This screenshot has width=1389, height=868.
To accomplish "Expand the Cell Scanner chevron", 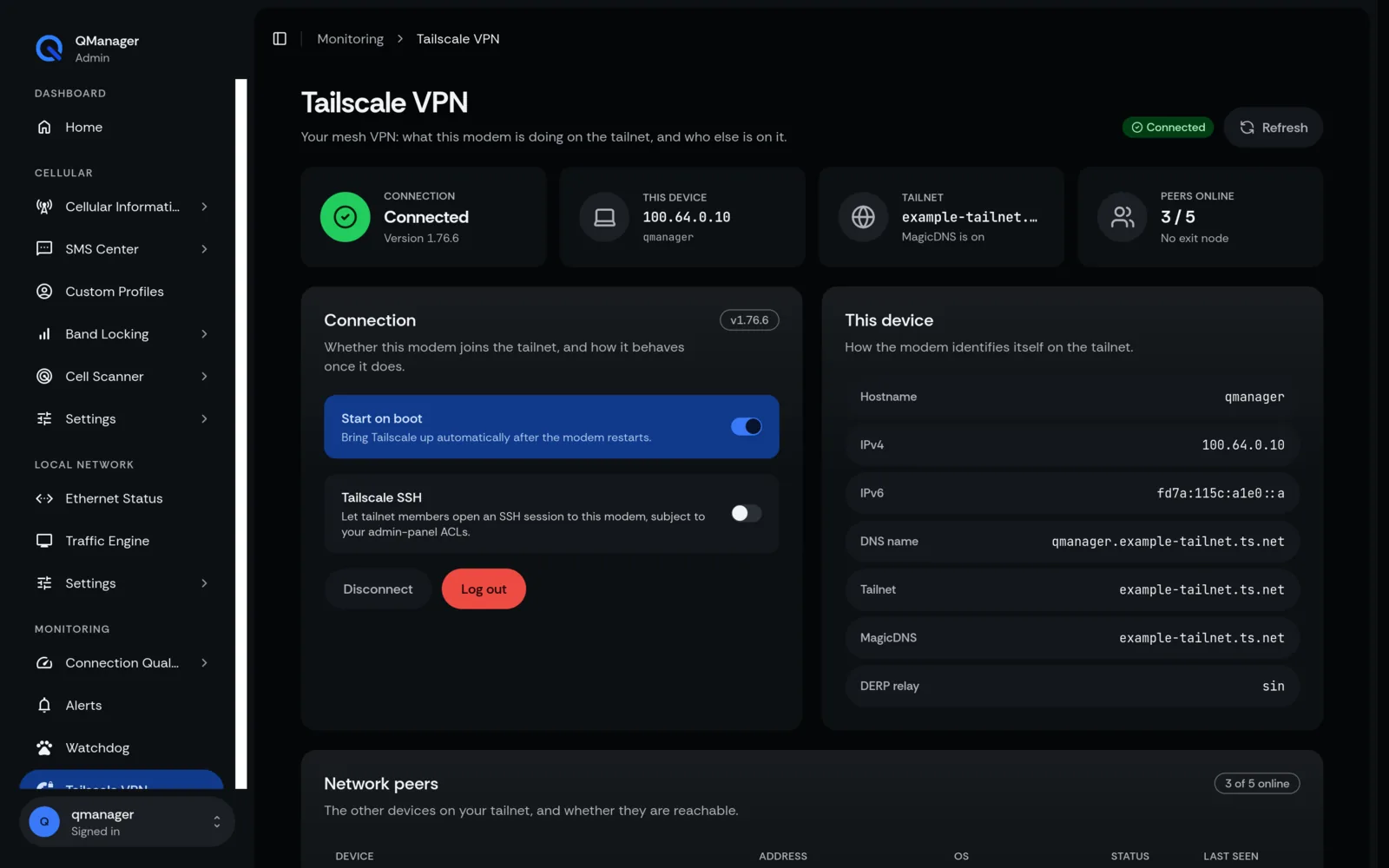I will tap(204, 376).
